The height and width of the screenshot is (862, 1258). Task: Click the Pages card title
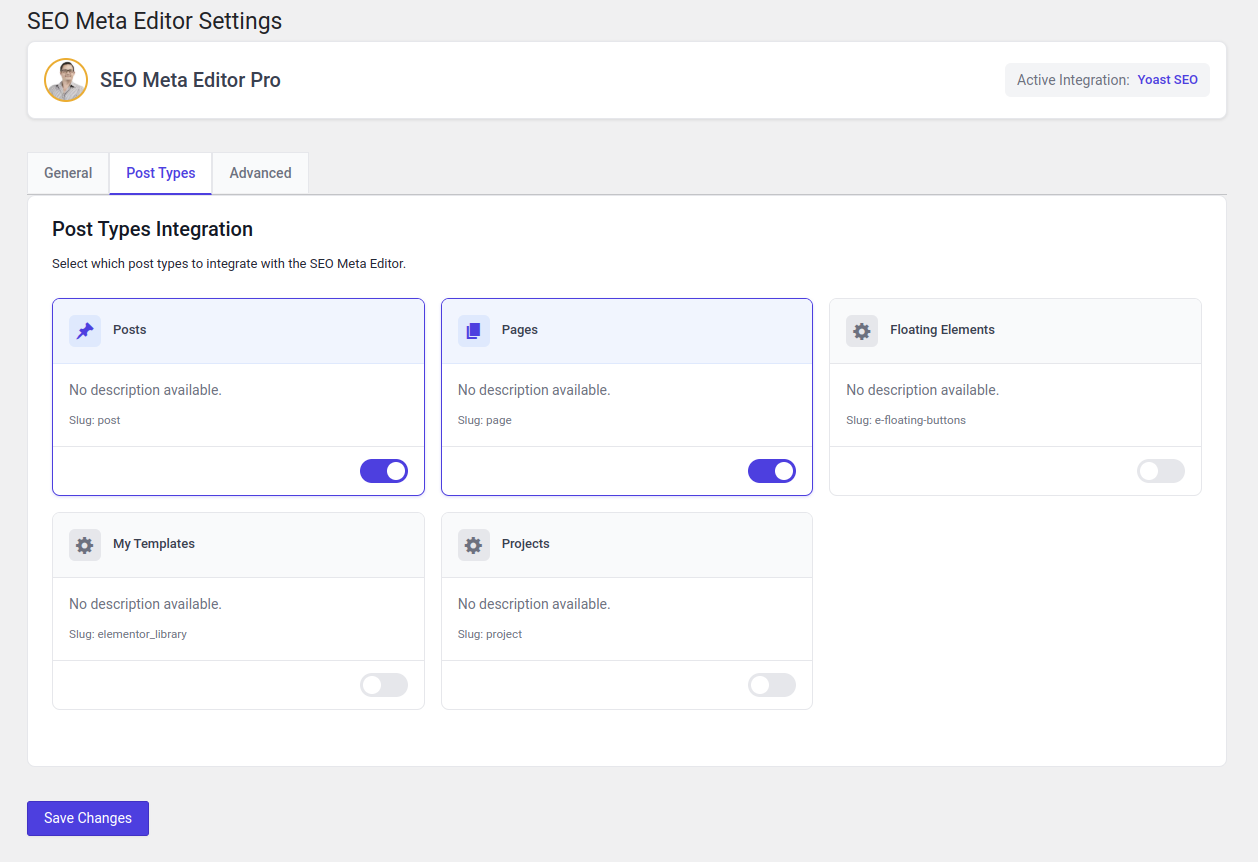point(520,330)
